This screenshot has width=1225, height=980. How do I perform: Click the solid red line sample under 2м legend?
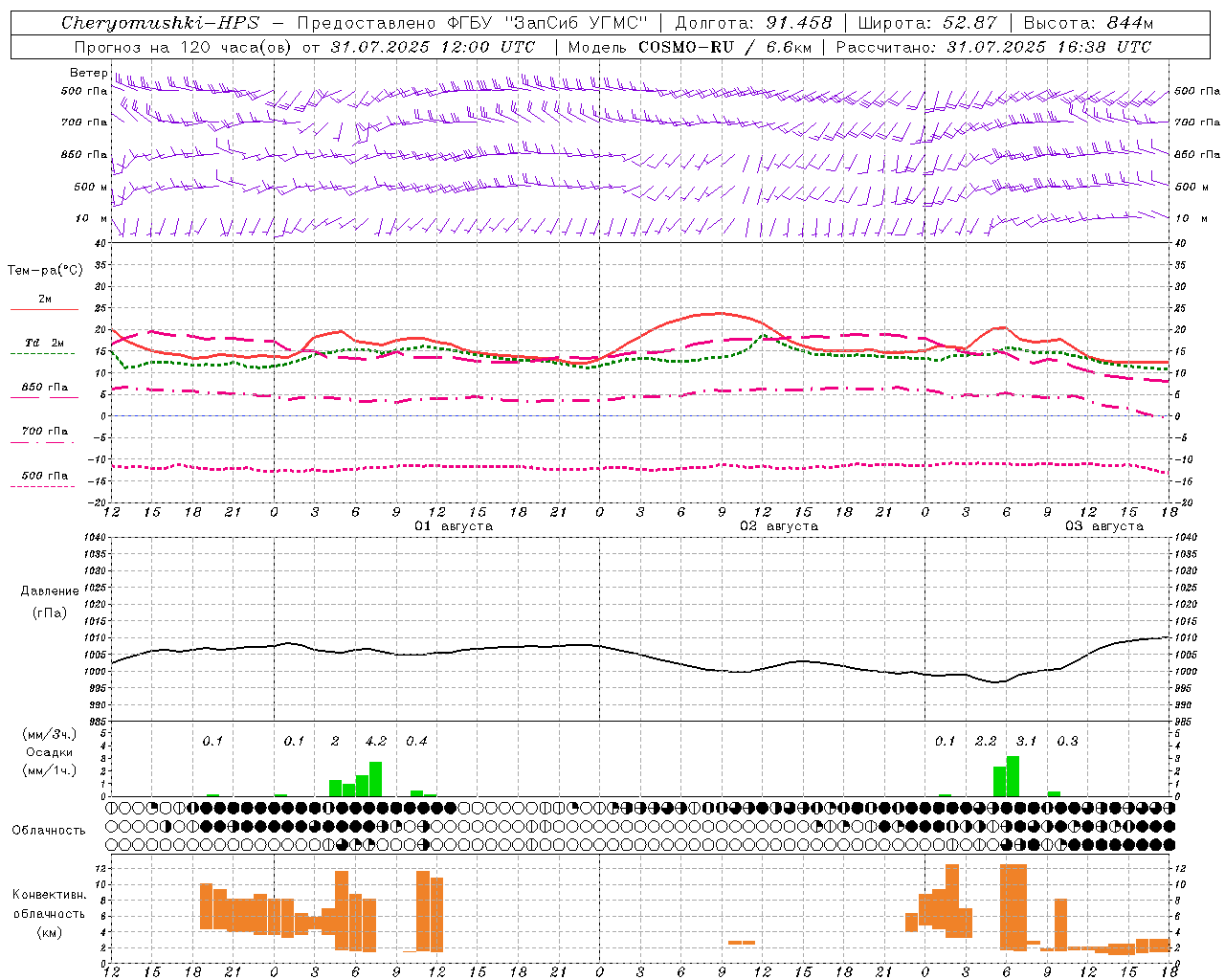tap(44, 310)
